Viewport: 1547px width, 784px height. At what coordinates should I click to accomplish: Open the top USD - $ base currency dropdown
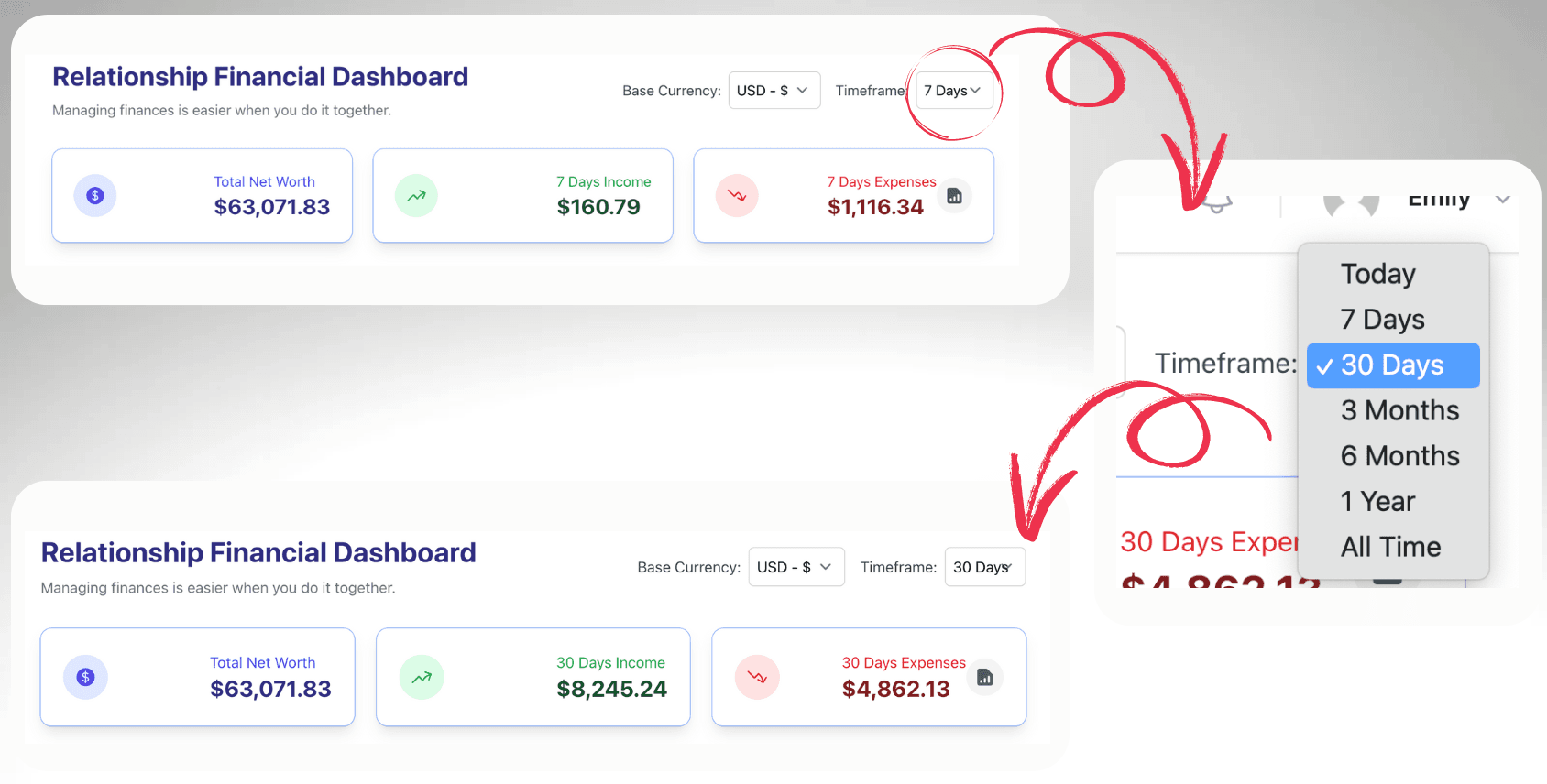tap(774, 91)
